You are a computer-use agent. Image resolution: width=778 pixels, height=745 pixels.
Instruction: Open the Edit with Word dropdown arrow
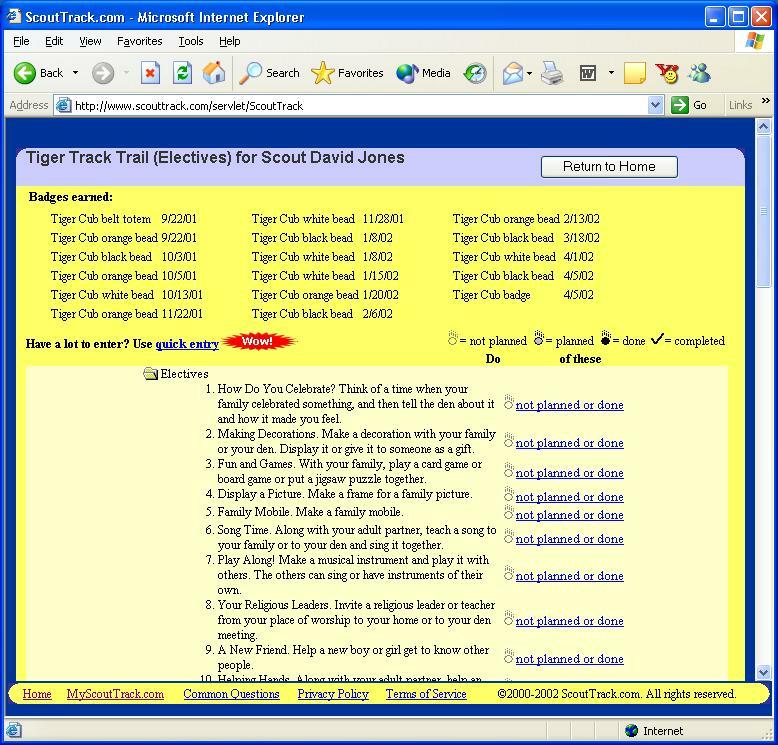[611, 73]
